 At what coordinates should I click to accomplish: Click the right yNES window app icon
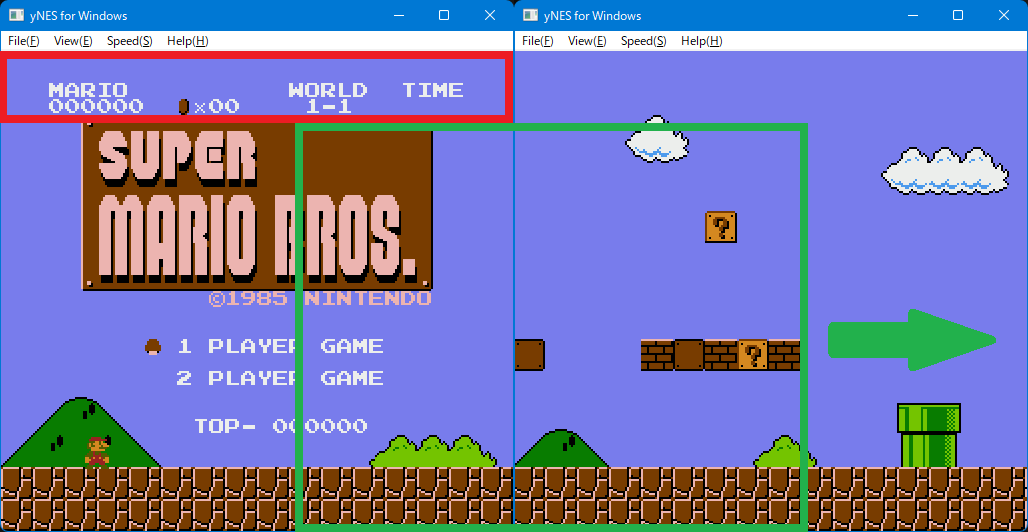click(x=530, y=15)
